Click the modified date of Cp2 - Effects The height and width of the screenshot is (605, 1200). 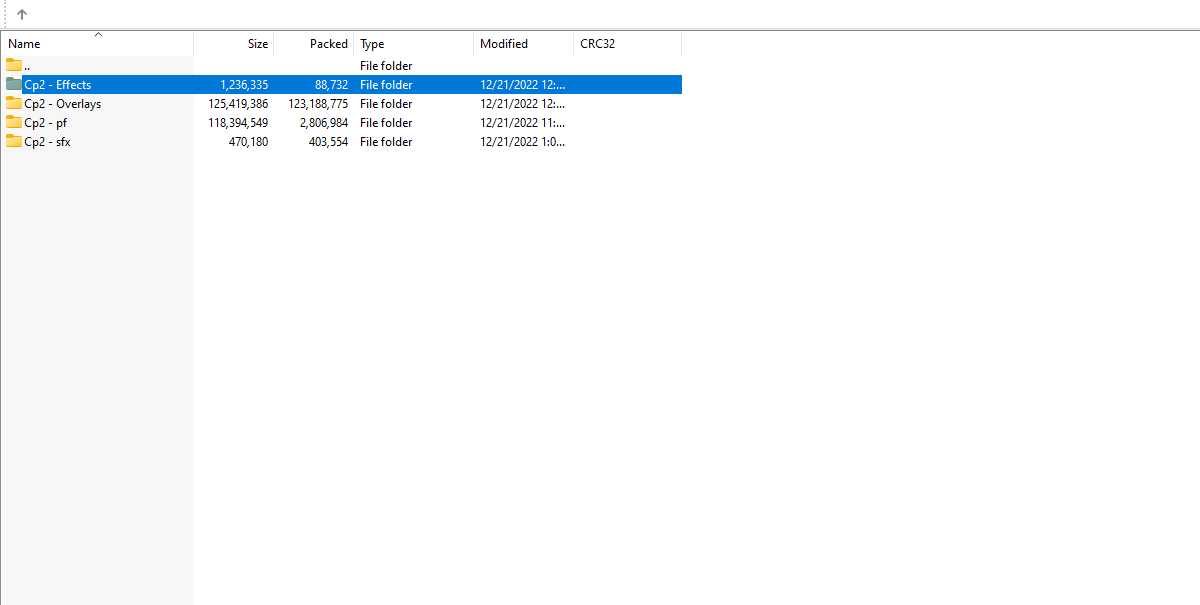coord(523,85)
